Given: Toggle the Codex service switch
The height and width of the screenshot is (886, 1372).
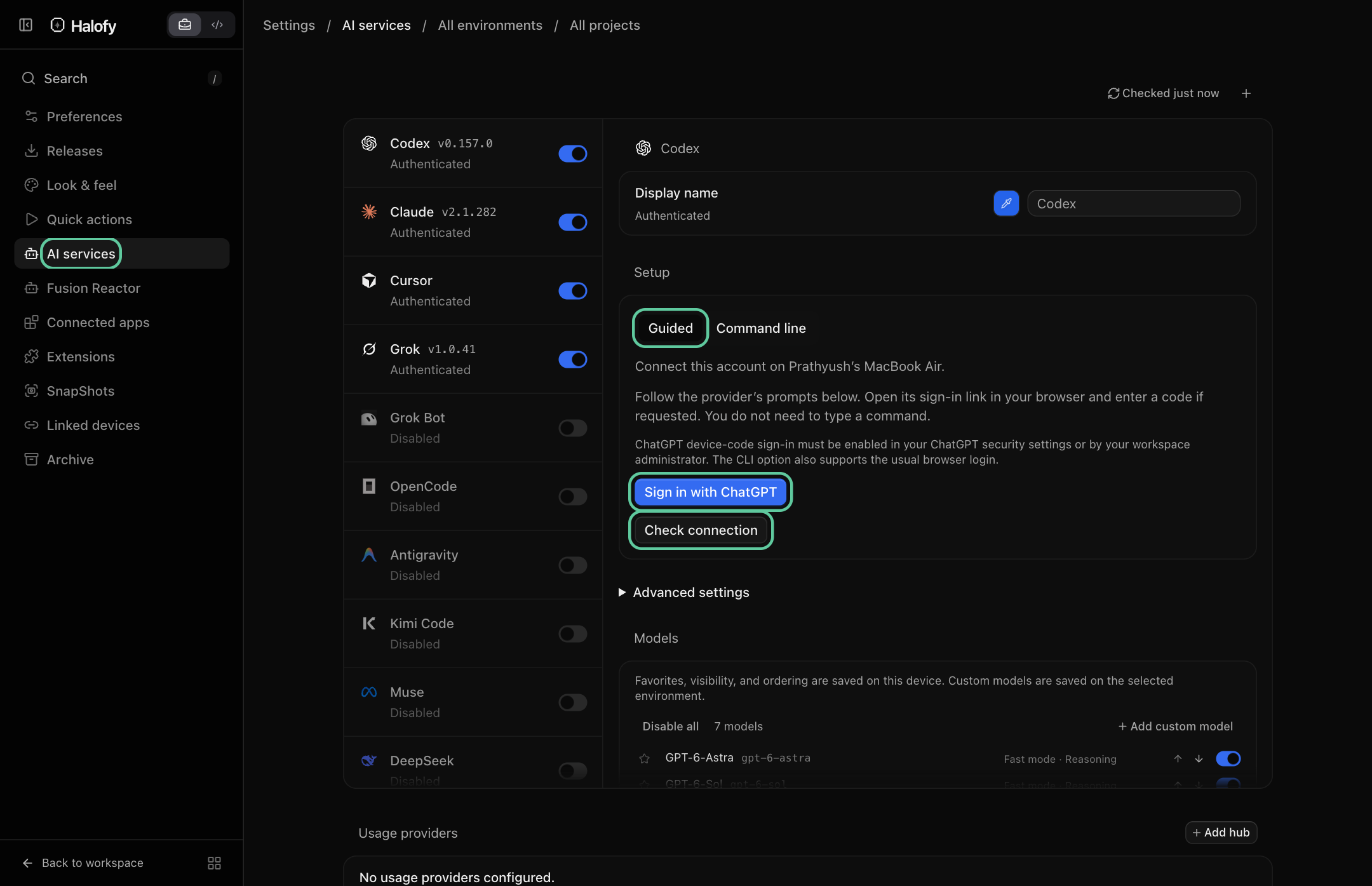Looking at the screenshot, I should click(x=572, y=154).
